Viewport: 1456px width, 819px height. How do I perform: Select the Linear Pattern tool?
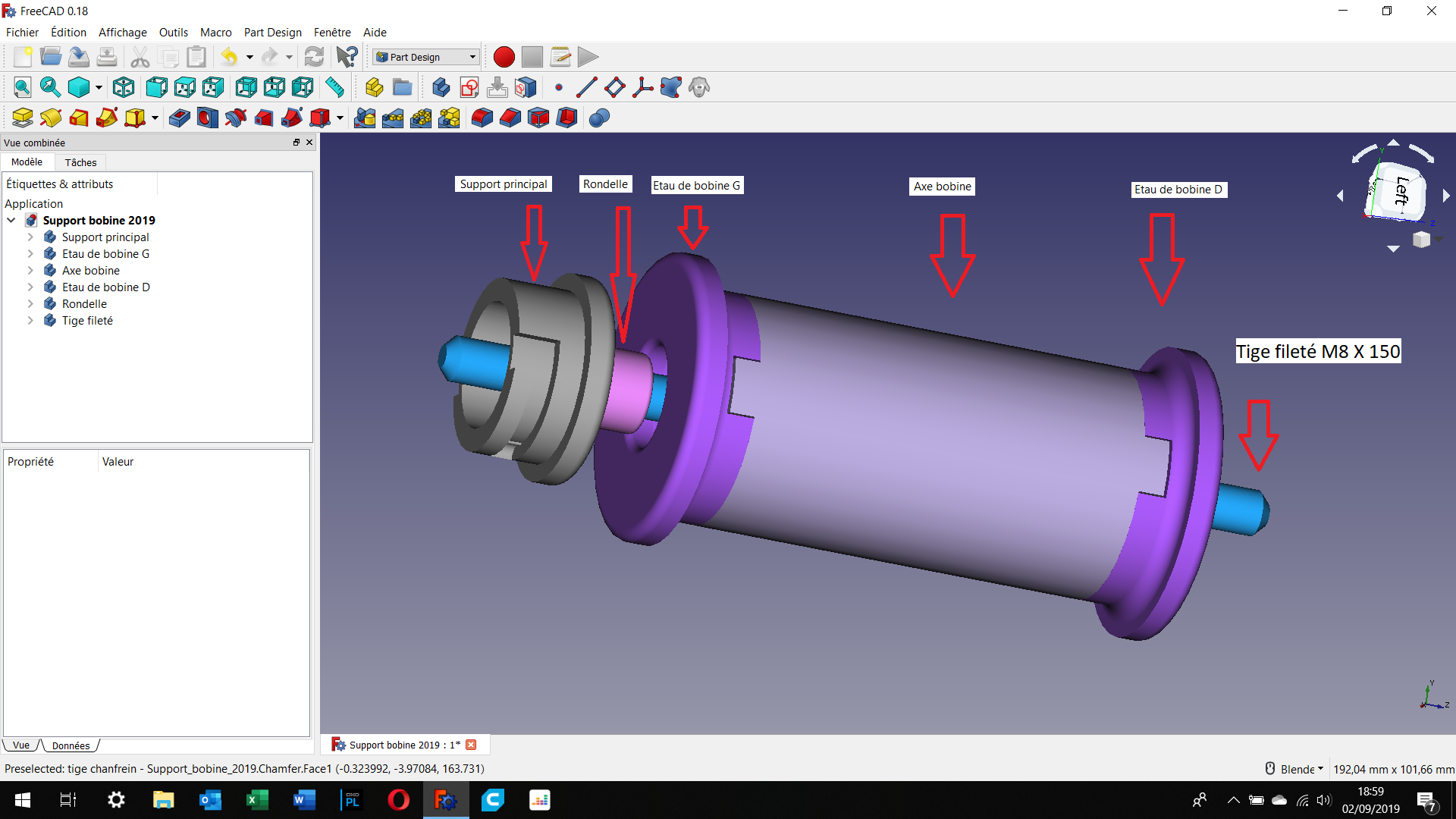(x=393, y=118)
